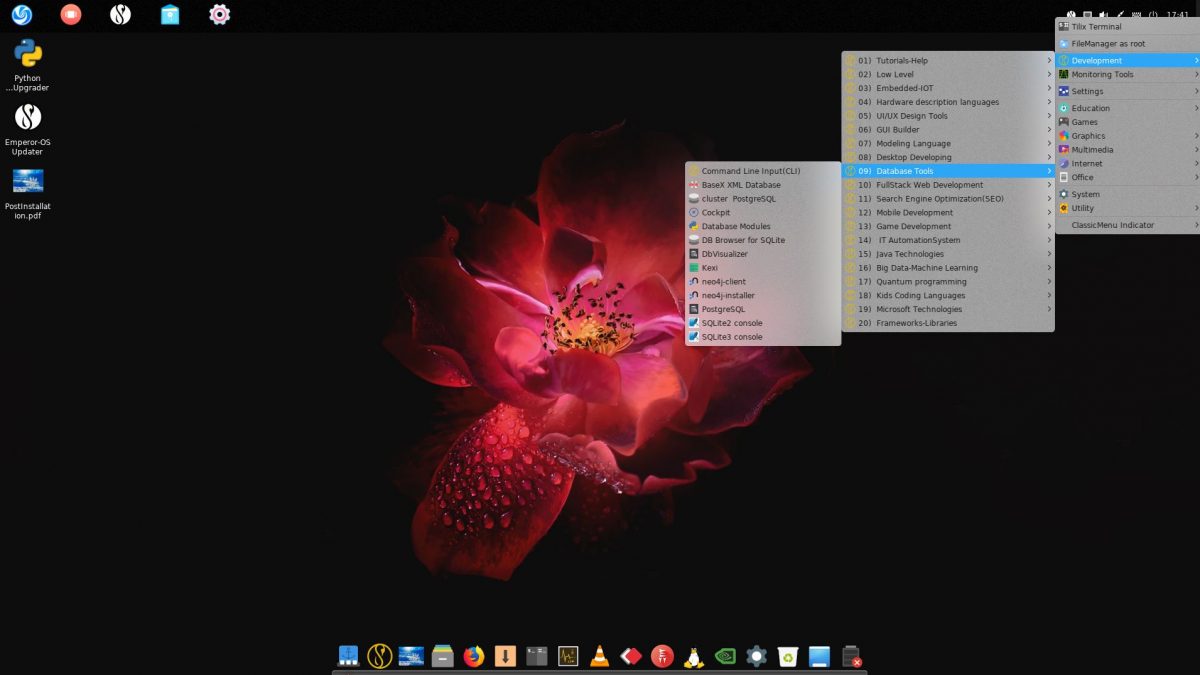Open the pink gear icon in top bar
Screen dimensions: 1200x675
tap(220, 14)
